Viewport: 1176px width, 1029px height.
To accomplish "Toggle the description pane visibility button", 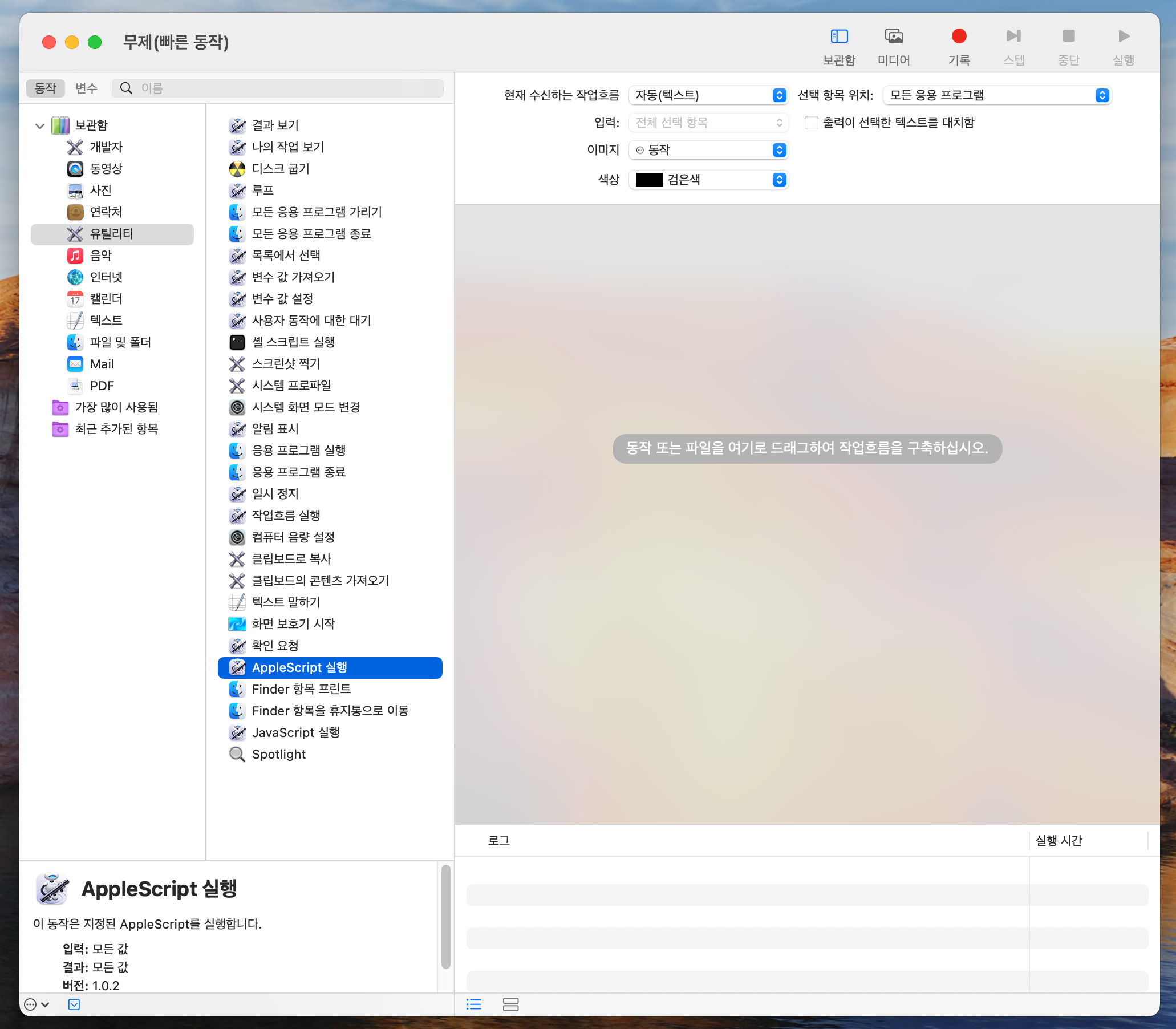I will pos(74,1004).
